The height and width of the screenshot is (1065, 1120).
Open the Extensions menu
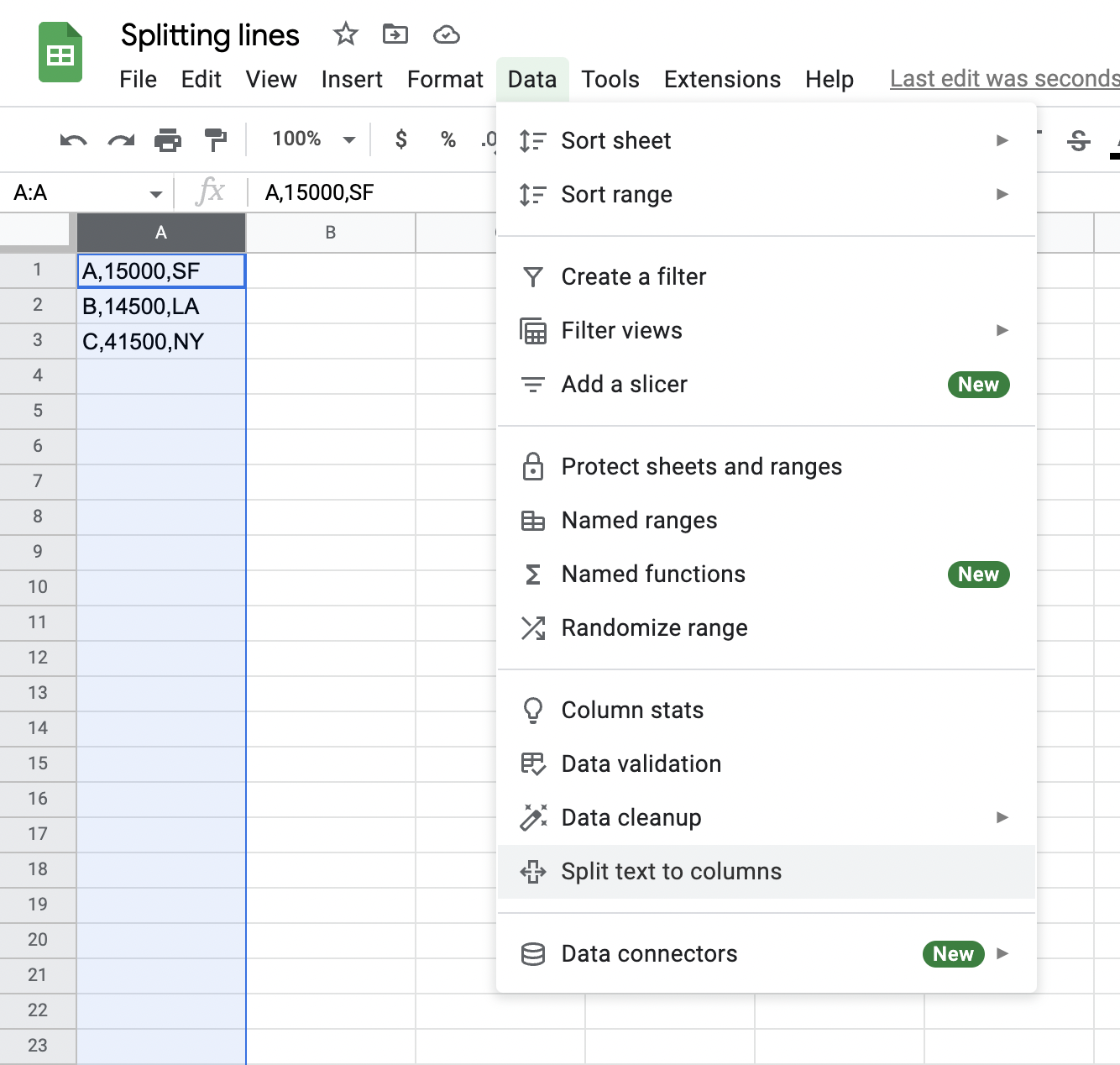pyautogui.click(x=722, y=79)
